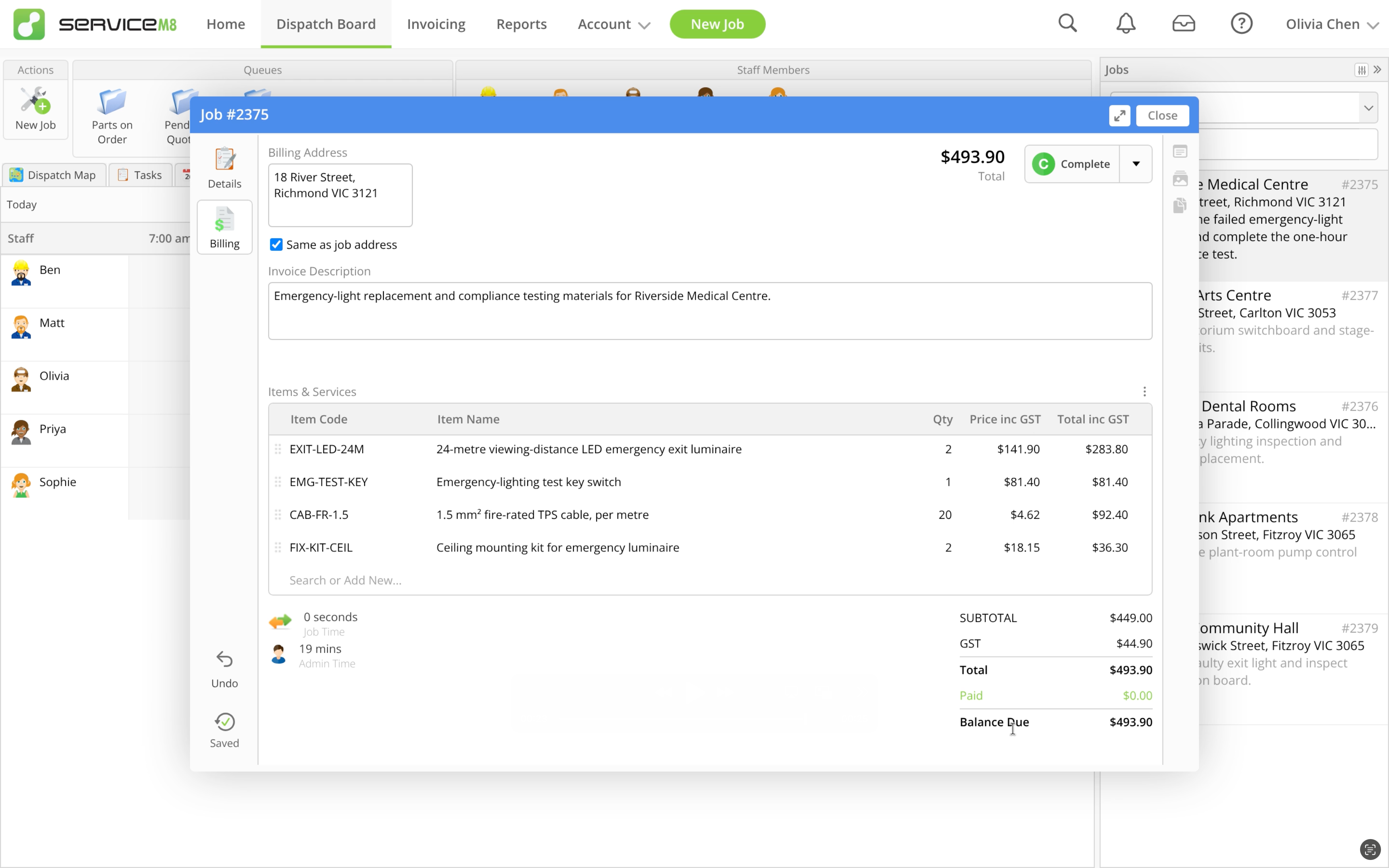Select the EXIT-LED-24M item row

(709, 450)
